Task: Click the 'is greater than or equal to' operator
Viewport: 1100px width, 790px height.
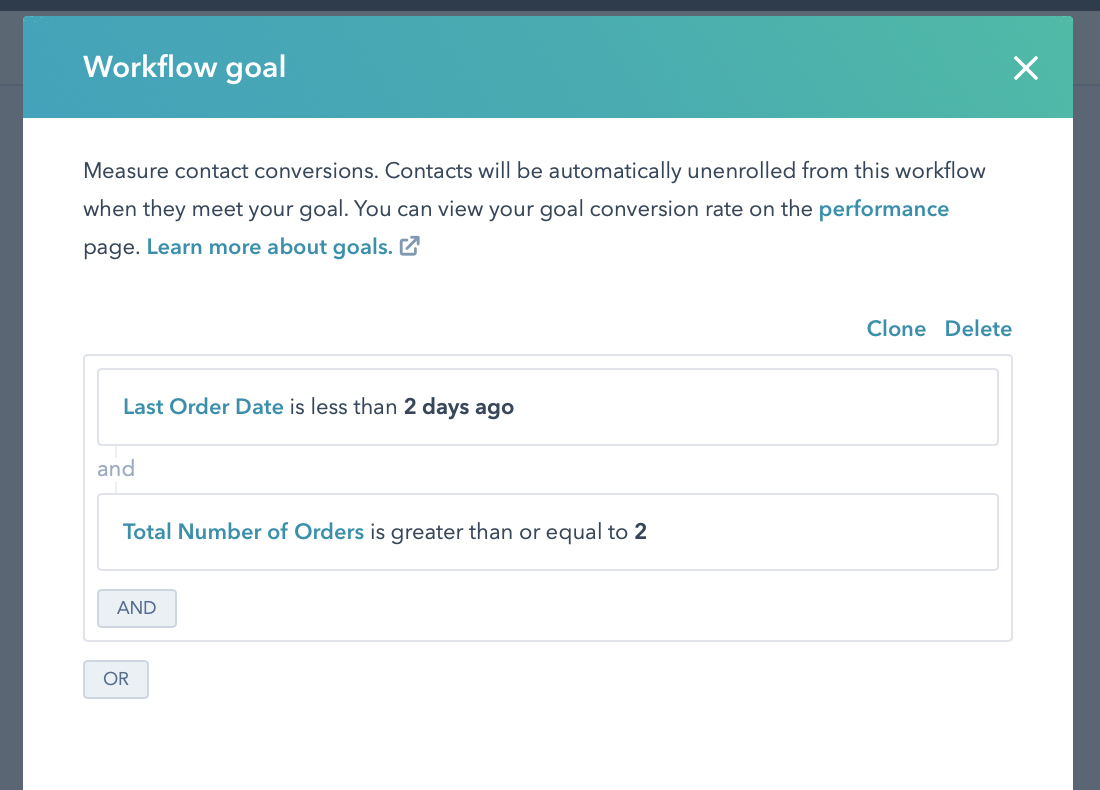Action: coord(499,532)
